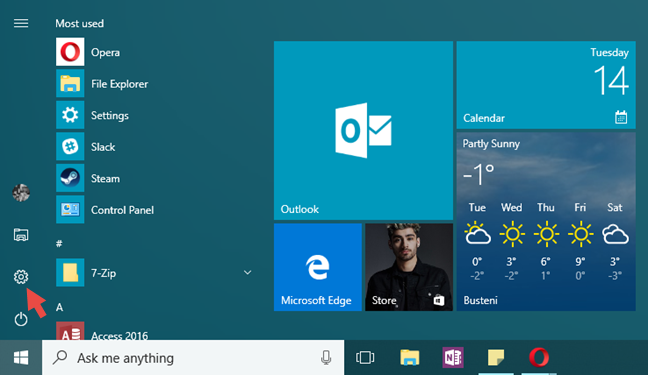Image resolution: width=648 pixels, height=375 pixels.
Task: Click the user account avatar
Action: 21,193
